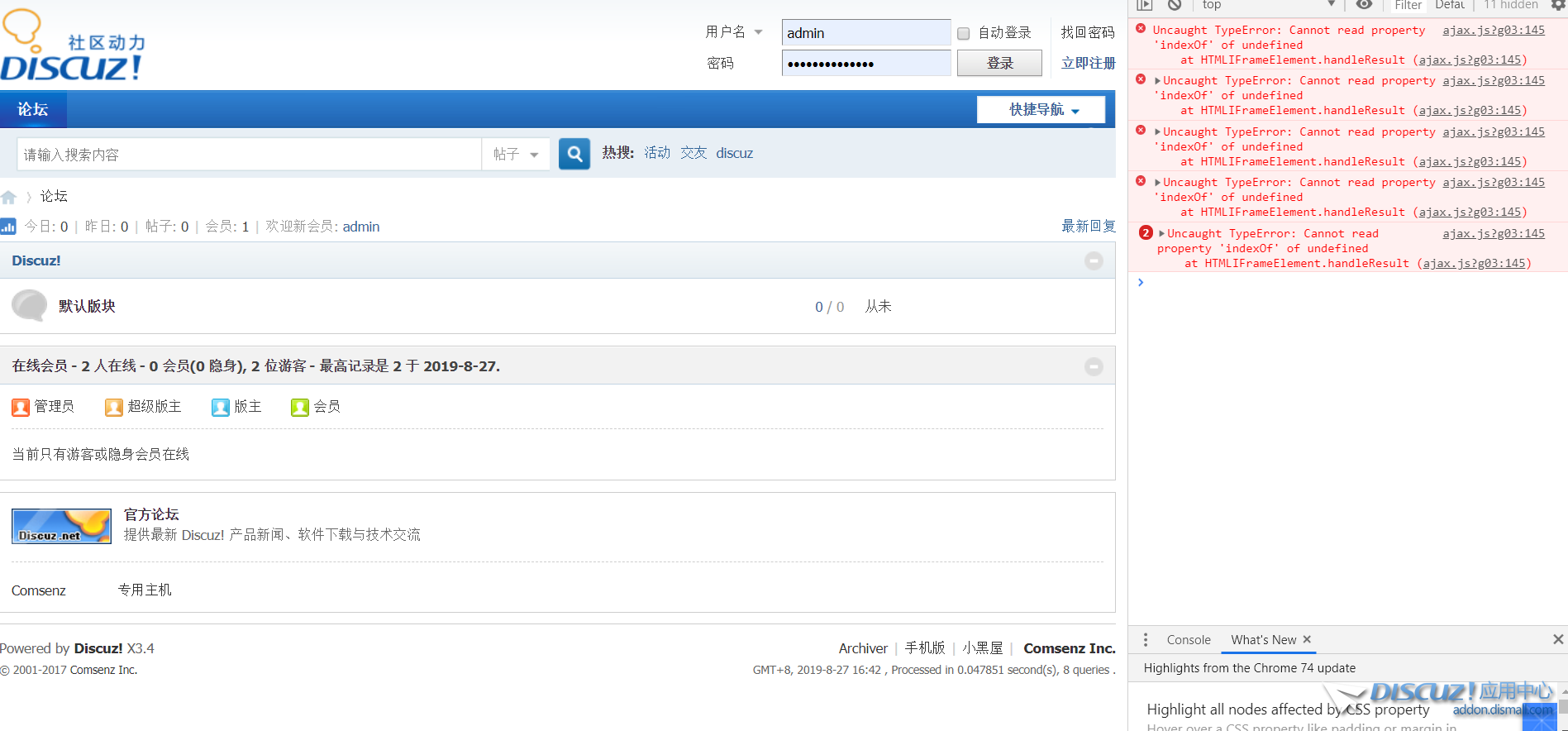Click Powered by Discuz! footer link
Screen dimensions: 1568x731
click(98, 648)
